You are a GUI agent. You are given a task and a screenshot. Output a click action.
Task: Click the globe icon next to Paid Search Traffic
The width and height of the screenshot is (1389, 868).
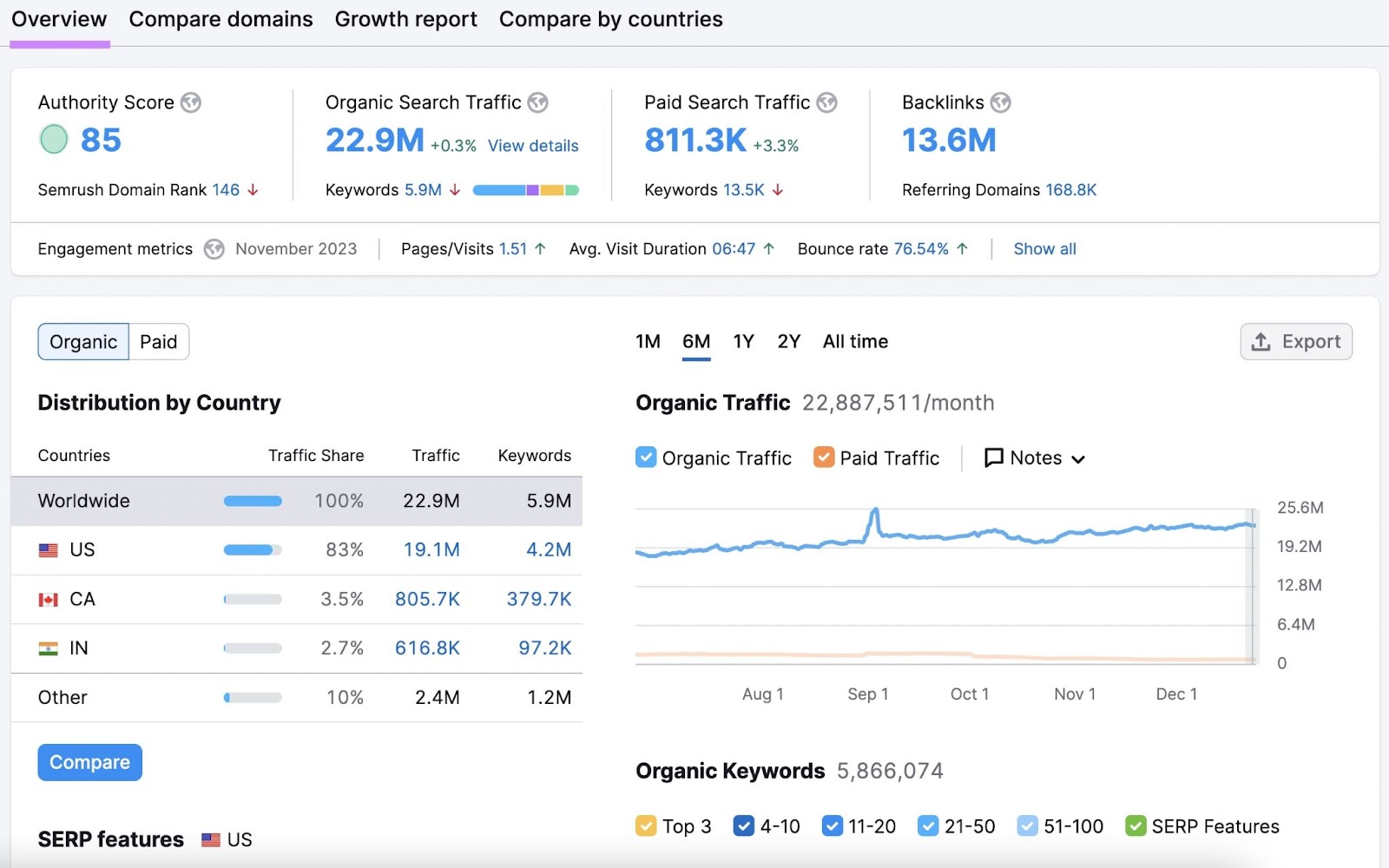829,102
